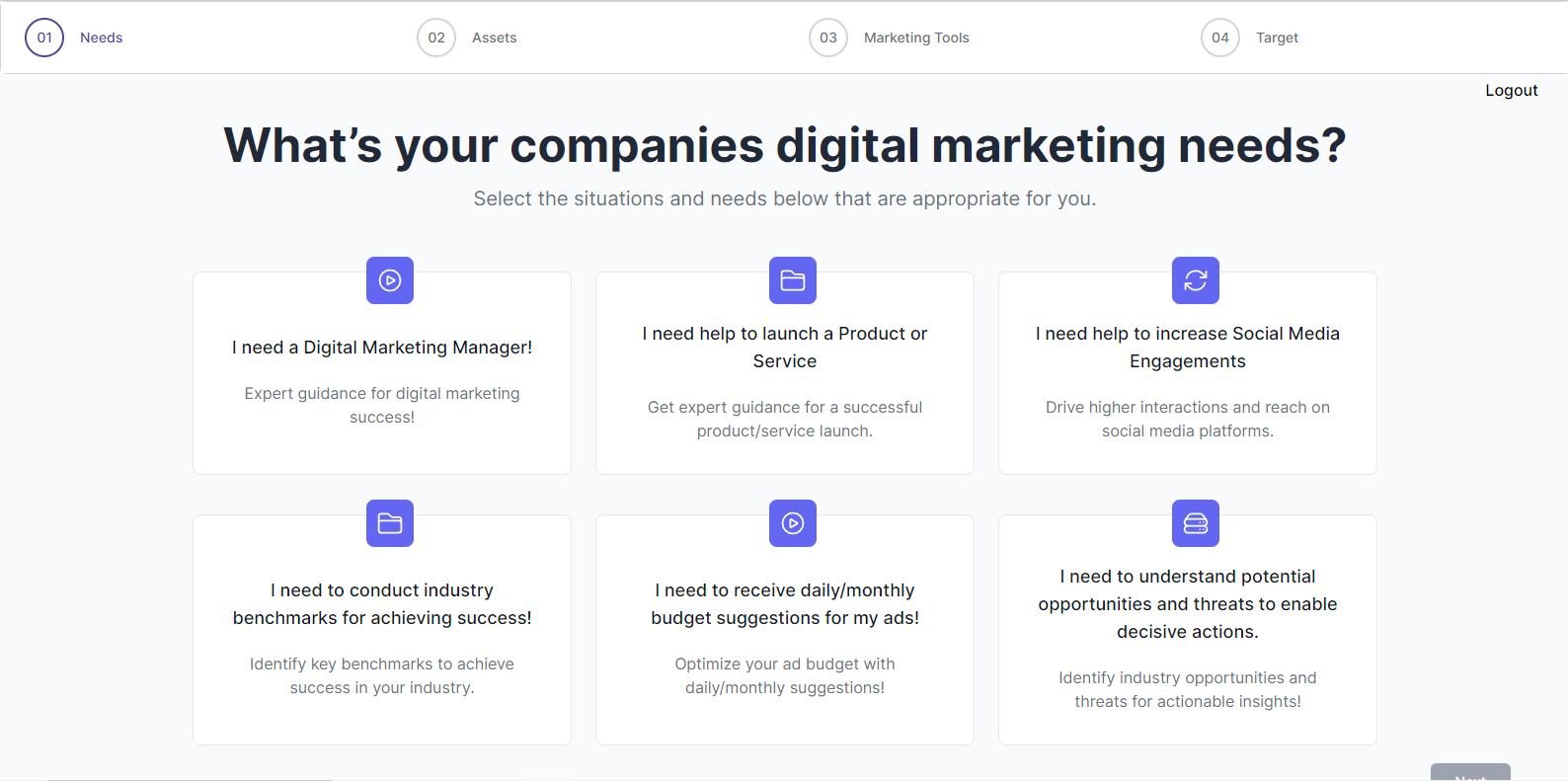This screenshot has height=781, width=1568.
Task: Open the Marketing Tools step tab
Action: click(x=916, y=38)
